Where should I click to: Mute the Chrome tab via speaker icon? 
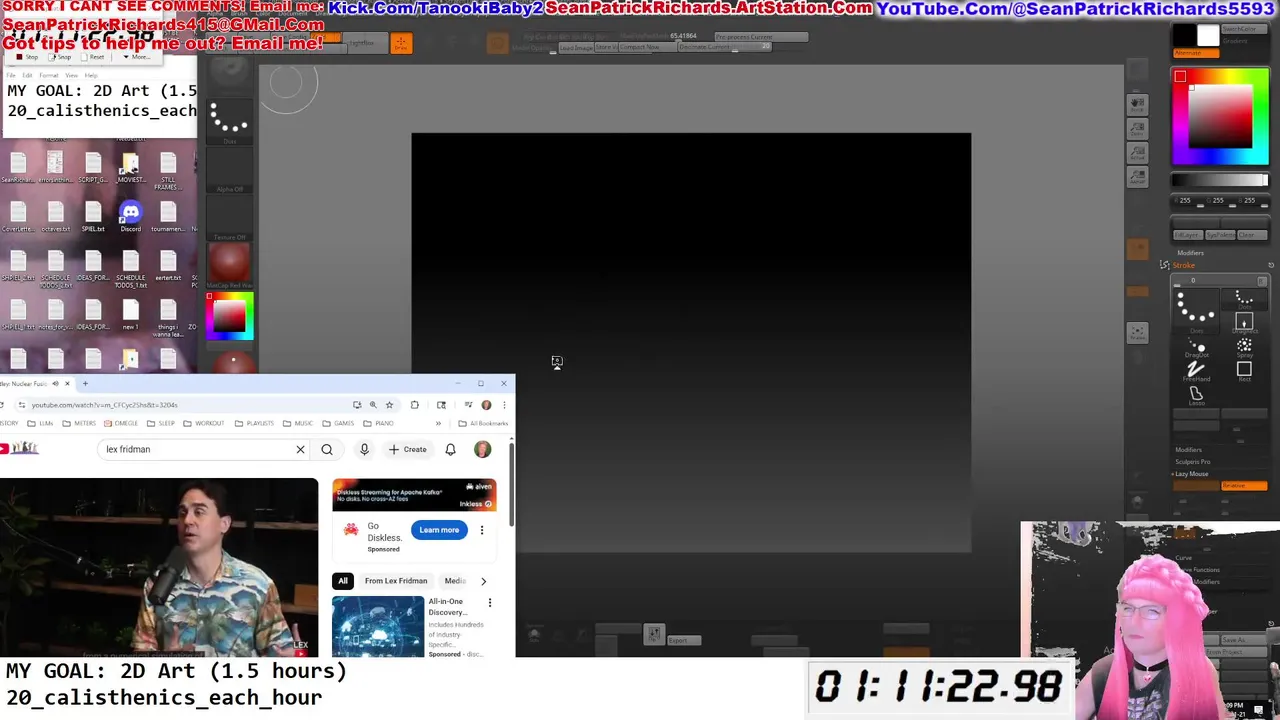tap(55, 383)
